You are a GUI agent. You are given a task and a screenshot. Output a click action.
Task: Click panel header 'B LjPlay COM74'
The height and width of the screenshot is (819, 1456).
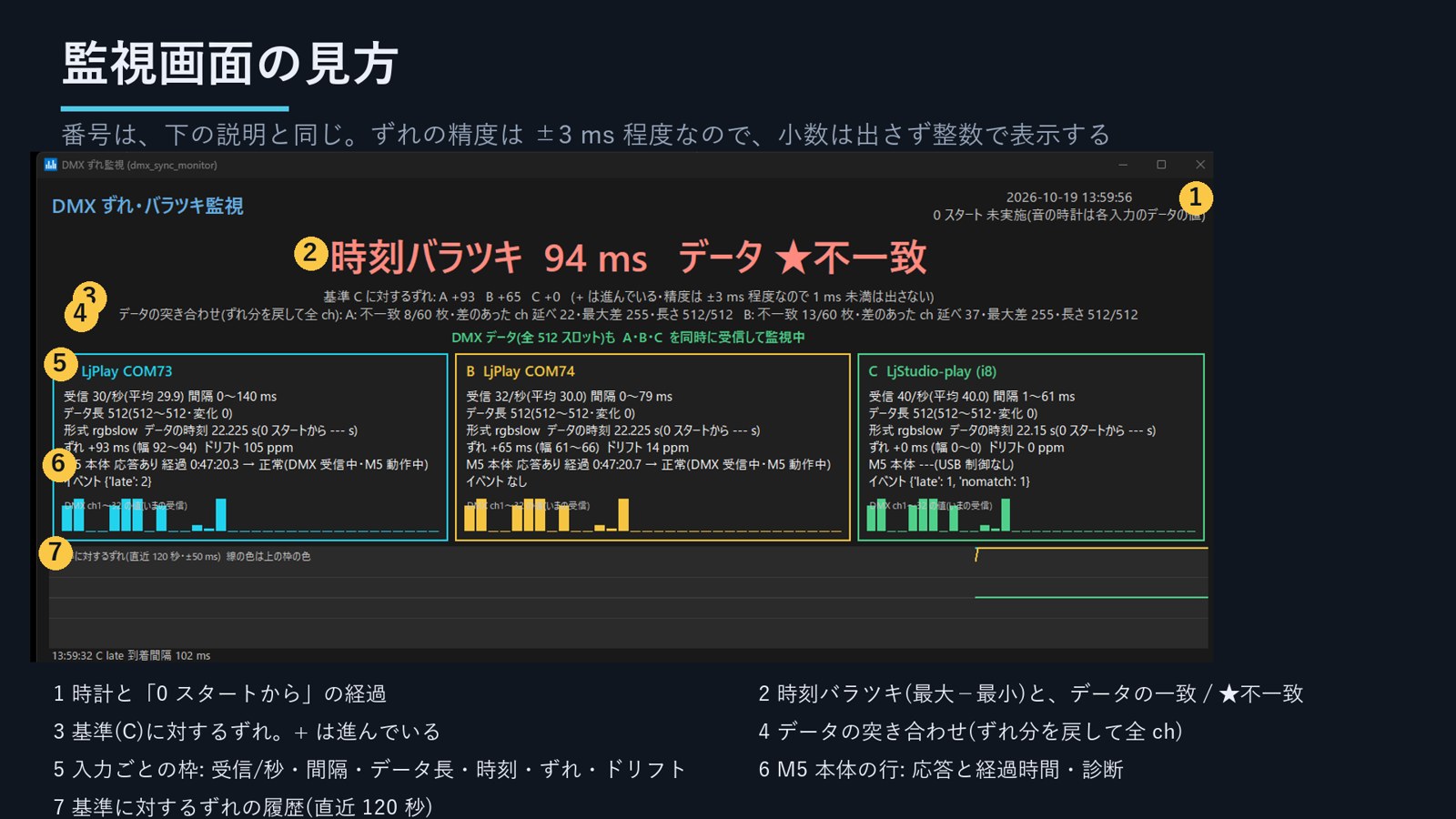coord(520,371)
